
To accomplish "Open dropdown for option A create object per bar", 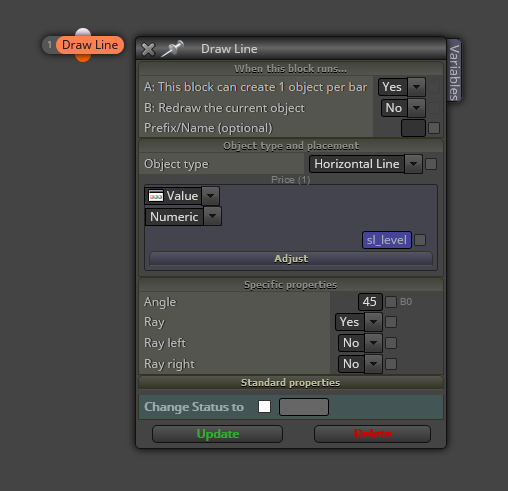I will 416,87.
